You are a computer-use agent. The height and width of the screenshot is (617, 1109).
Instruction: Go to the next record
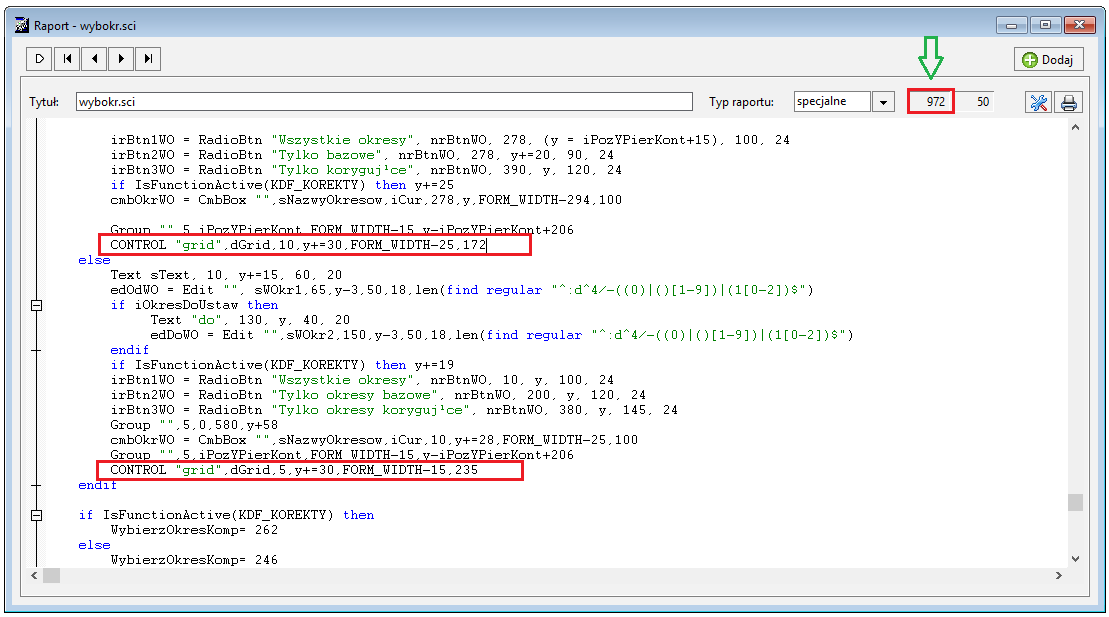121,59
